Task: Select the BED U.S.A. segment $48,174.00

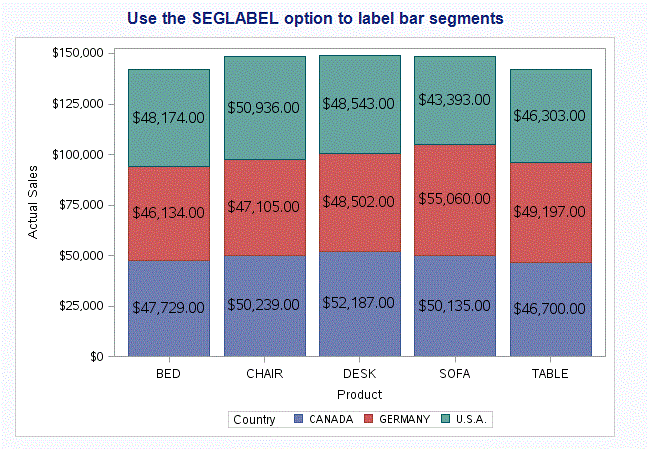Action: point(168,117)
